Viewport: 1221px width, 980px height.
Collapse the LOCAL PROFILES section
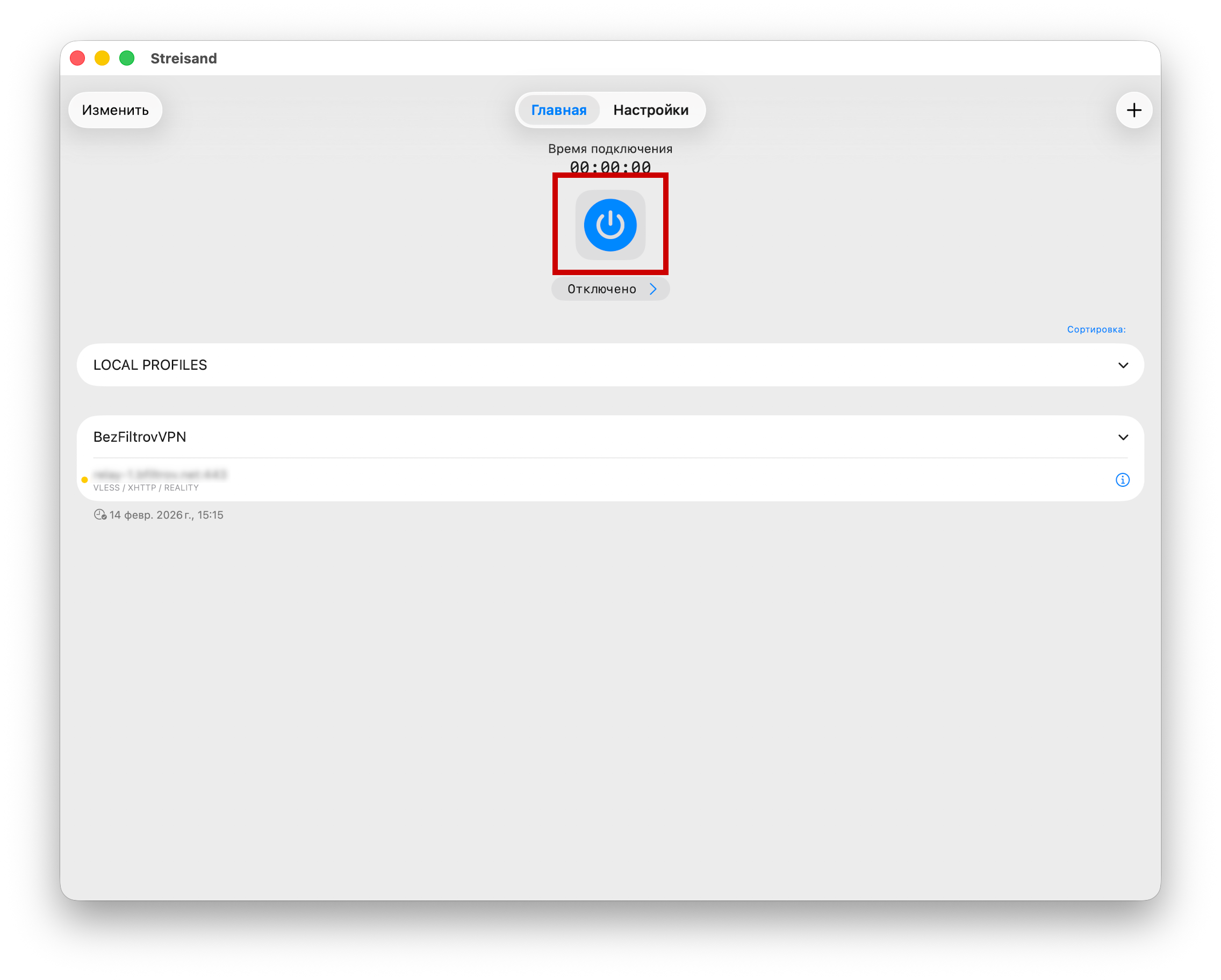(x=1124, y=365)
